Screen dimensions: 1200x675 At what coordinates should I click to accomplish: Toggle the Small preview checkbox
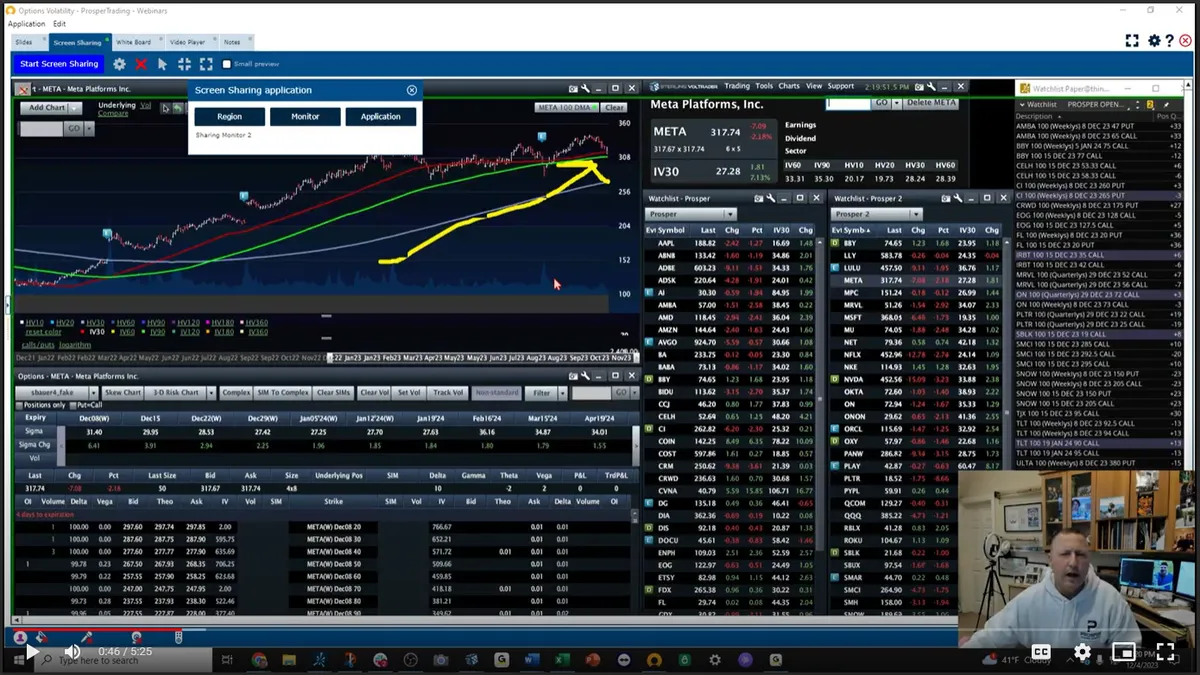point(228,63)
